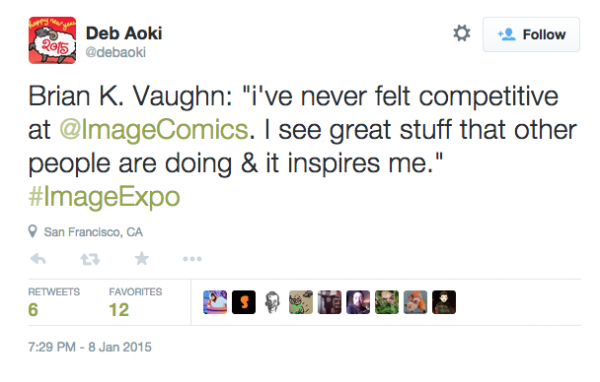This screenshot has width=600, height=382.
Task: Open the more options ellipsis menu
Action: (x=192, y=259)
